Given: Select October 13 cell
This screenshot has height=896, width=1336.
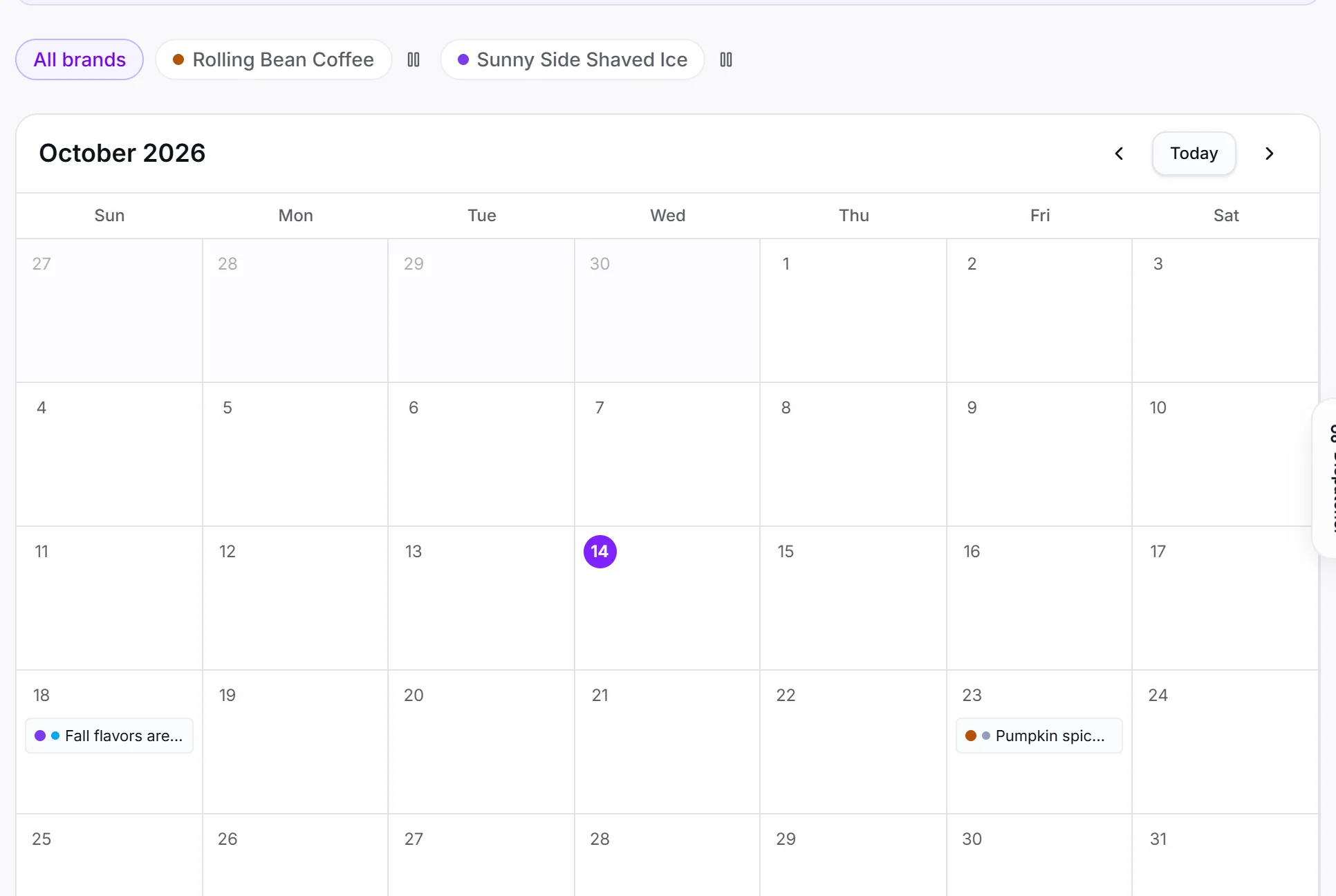Looking at the screenshot, I should tap(481, 598).
